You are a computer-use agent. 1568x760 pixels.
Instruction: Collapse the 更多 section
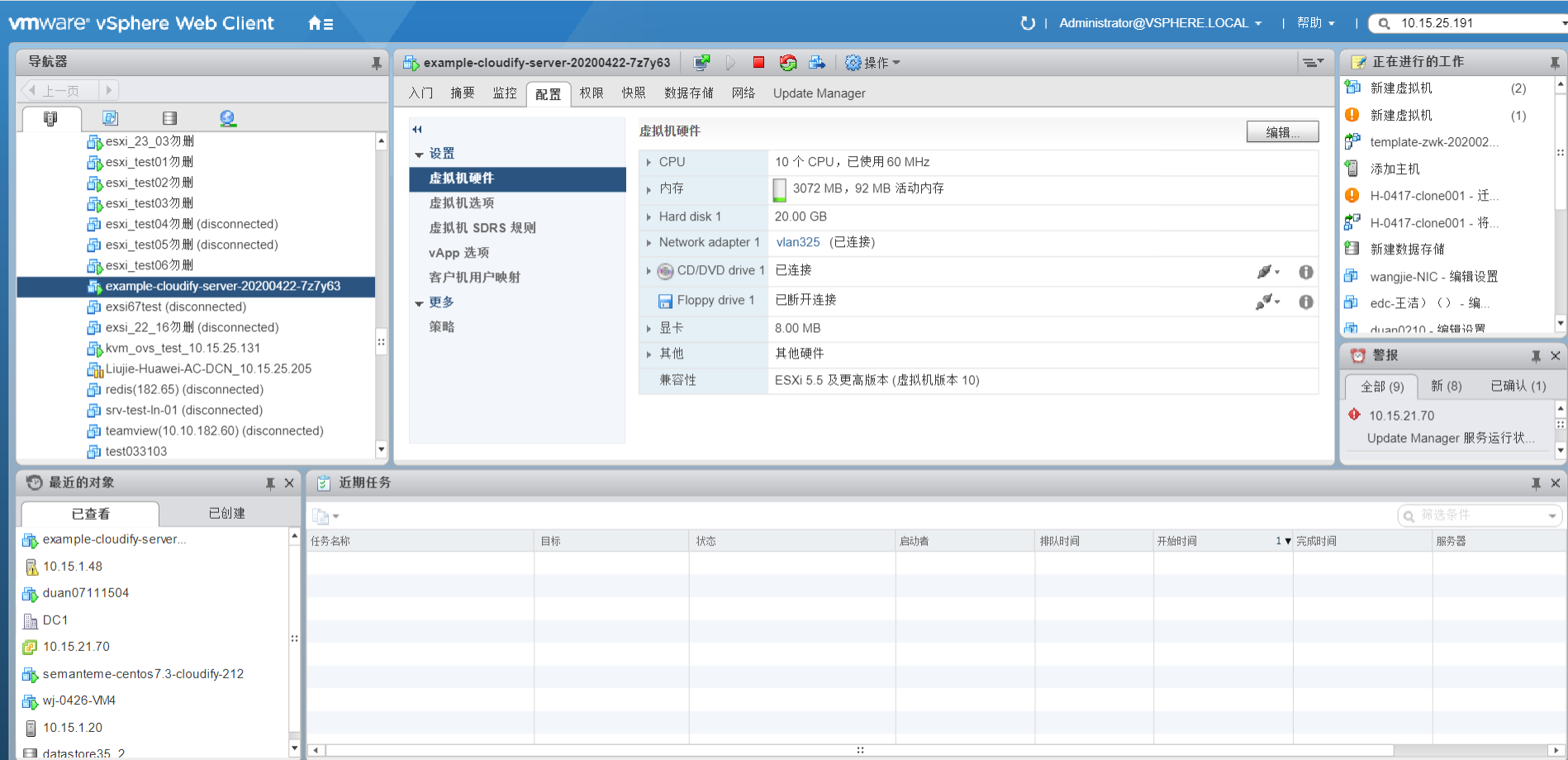click(419, 303)
